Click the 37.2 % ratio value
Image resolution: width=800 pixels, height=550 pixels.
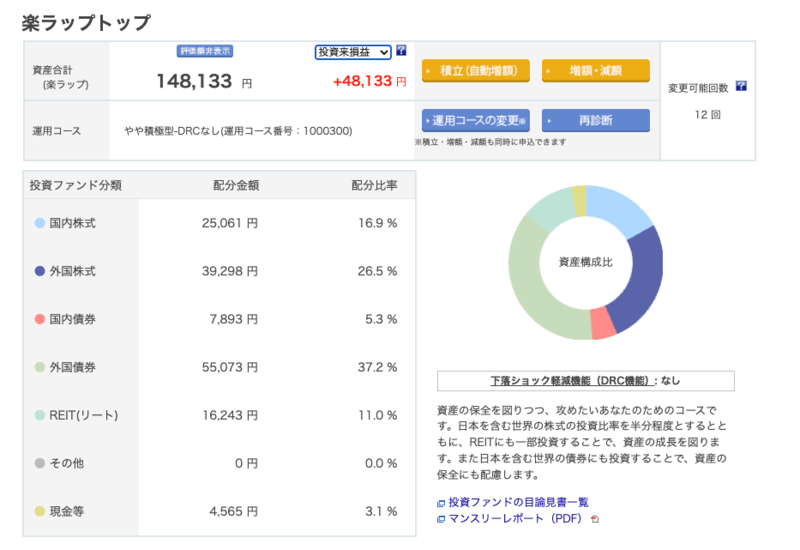[x=378, y=367]
